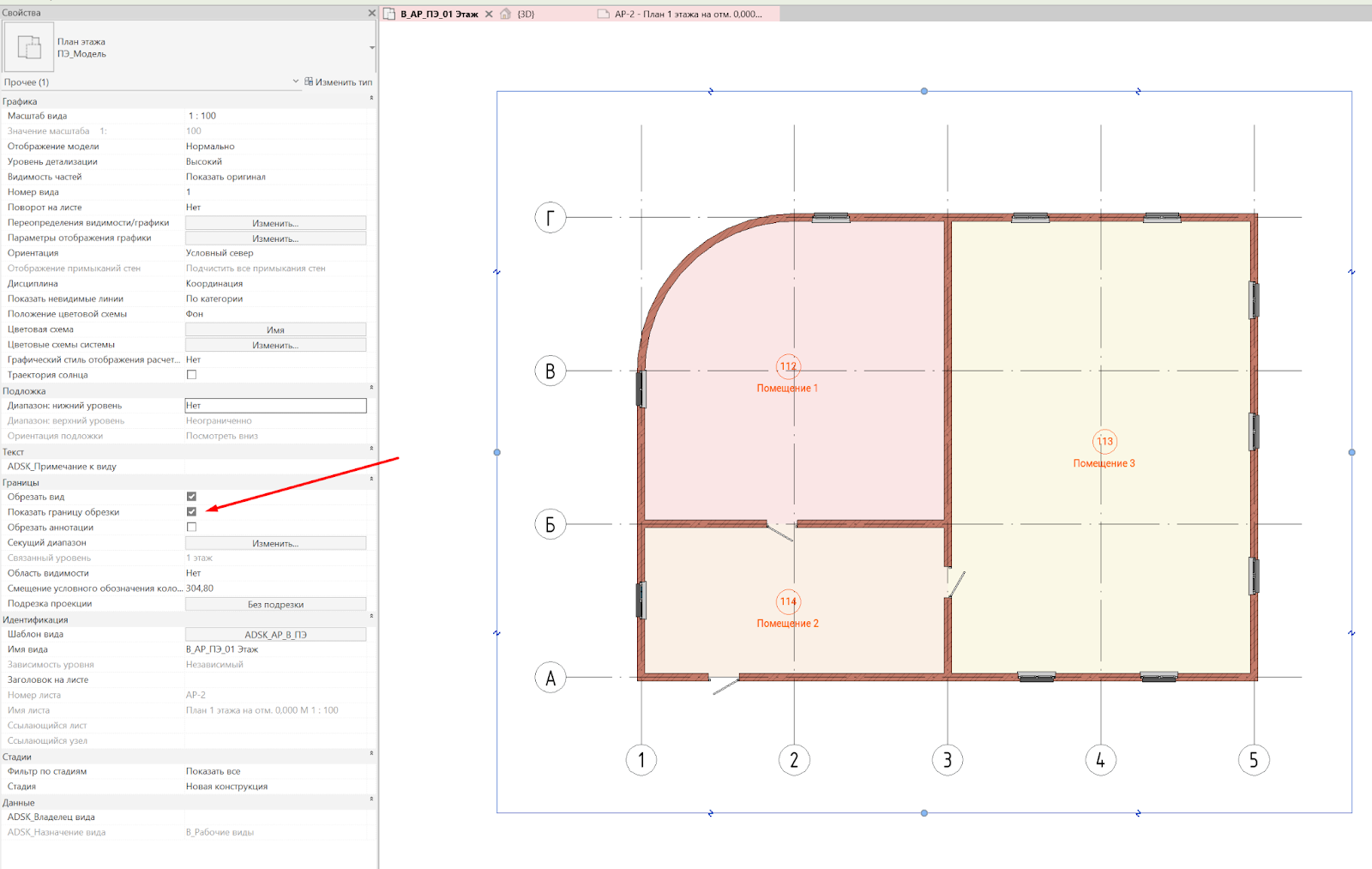Collapse the Границы section
The image size is (1372, 869).
pos(371,480)
